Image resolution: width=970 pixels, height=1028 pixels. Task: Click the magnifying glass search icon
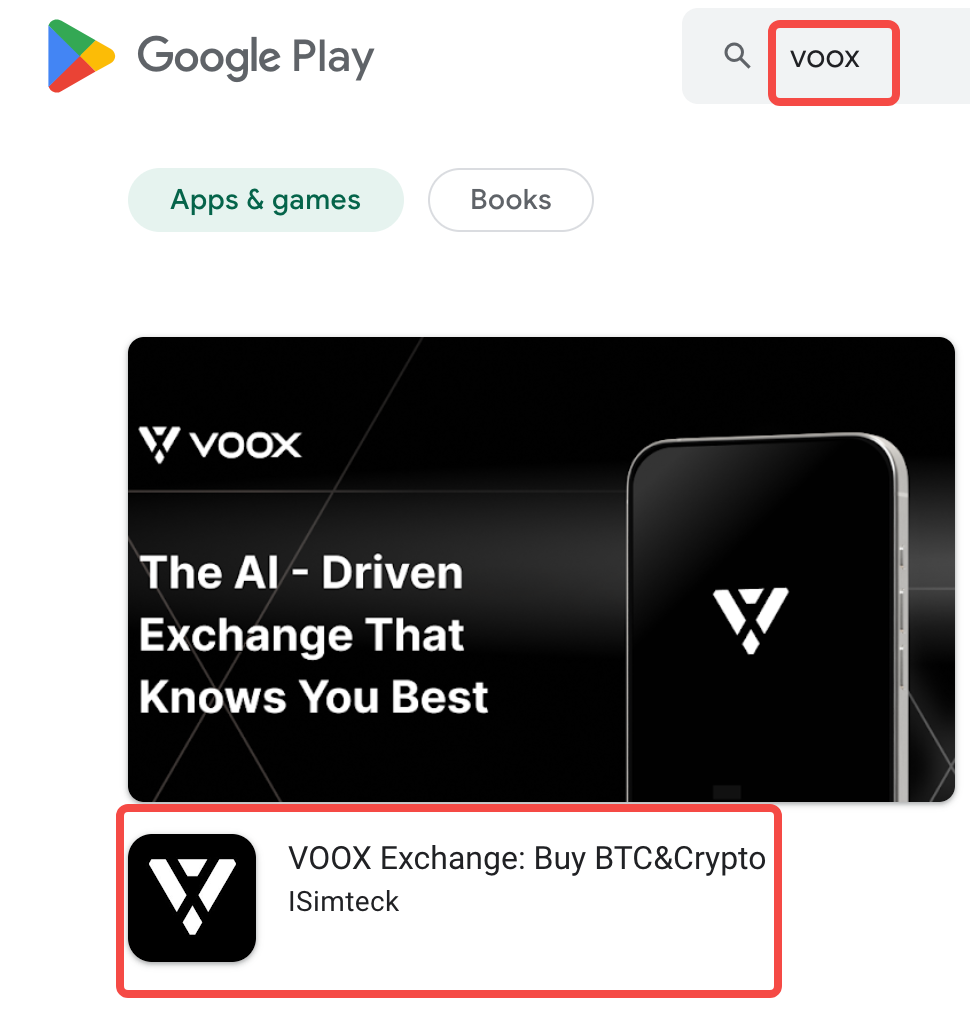tap(737, 56)
